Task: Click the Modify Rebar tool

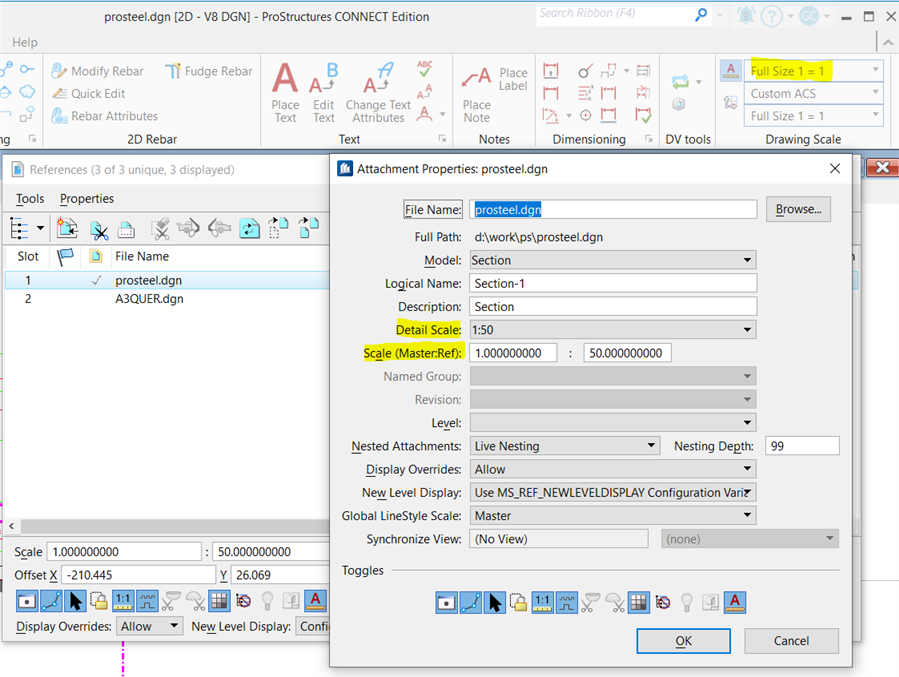Action: 97,71
